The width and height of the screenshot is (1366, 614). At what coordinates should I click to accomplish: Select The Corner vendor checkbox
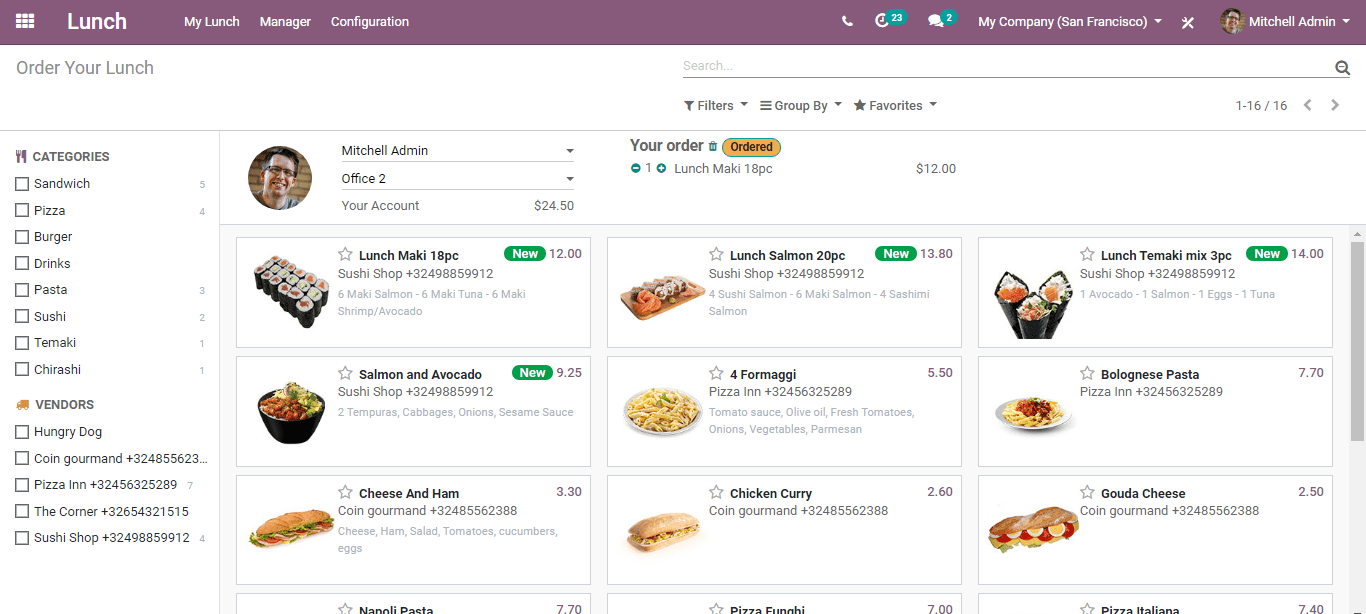point(22,512)
